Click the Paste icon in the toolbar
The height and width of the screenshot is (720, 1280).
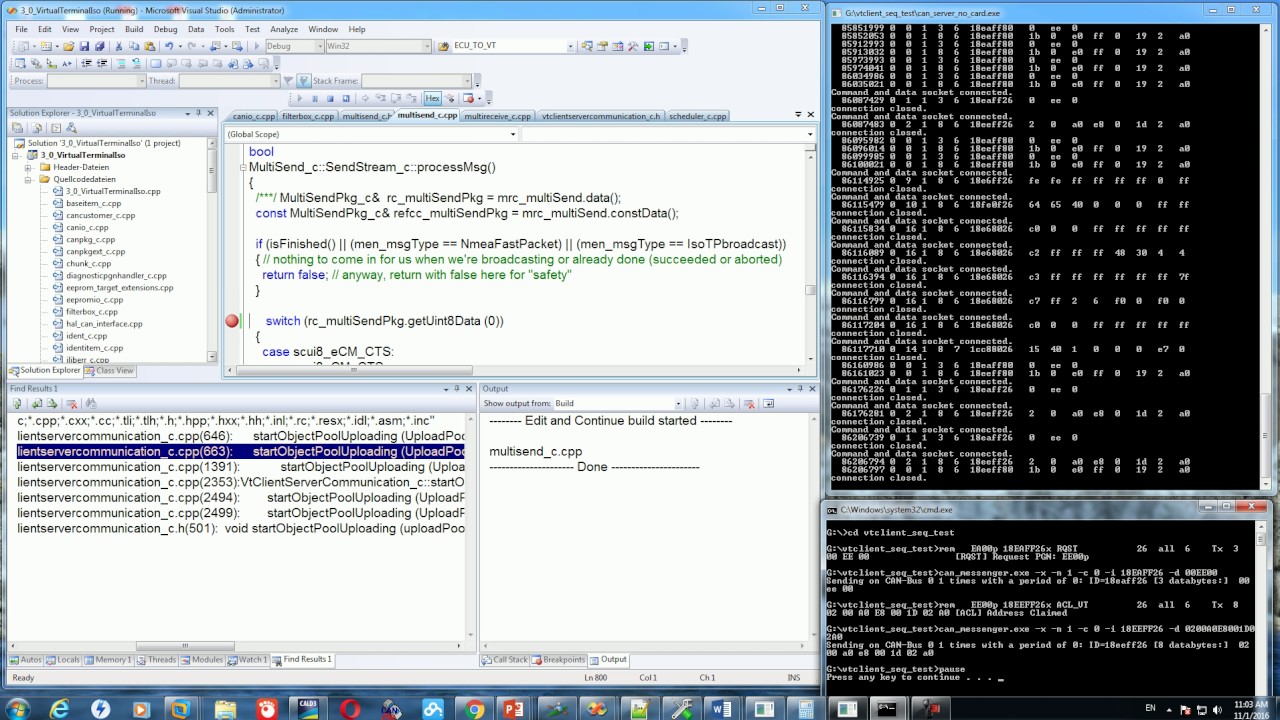(149, 46)
